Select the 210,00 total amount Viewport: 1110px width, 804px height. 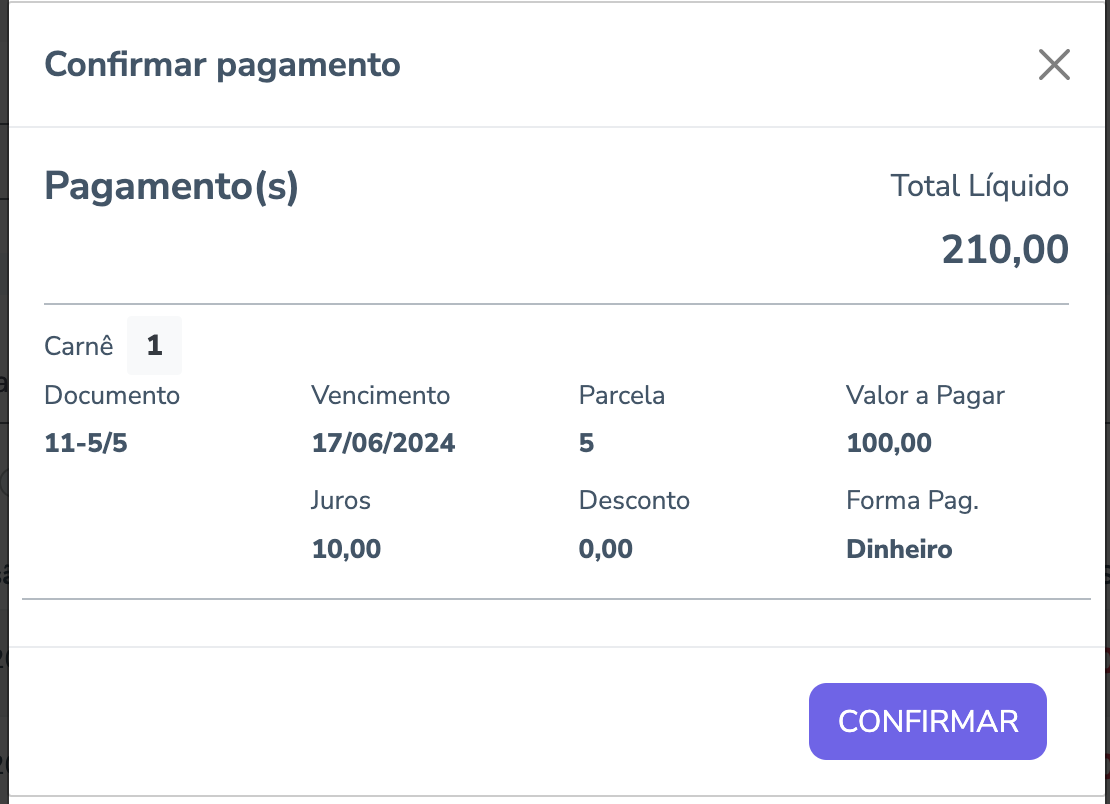click(x=1004, y=249)
